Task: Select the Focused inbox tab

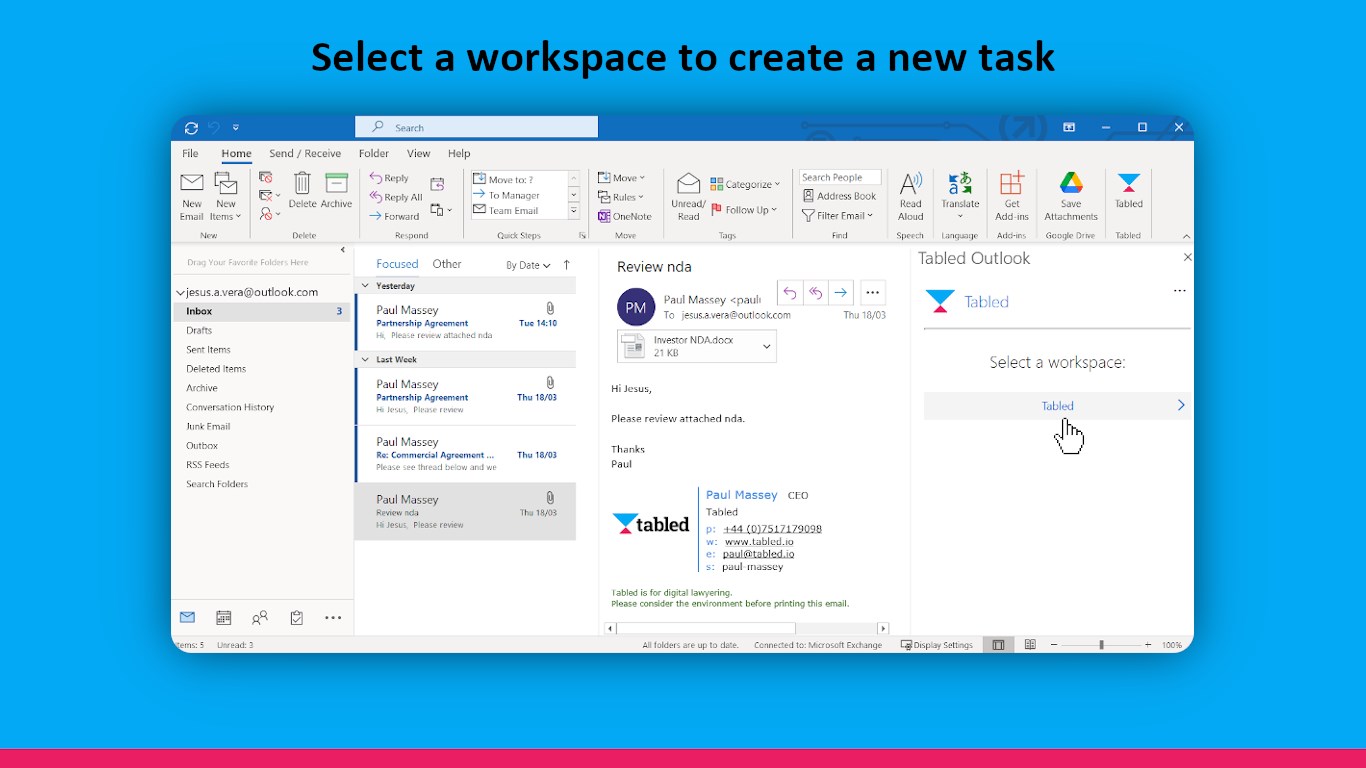Action: [397, 264]
